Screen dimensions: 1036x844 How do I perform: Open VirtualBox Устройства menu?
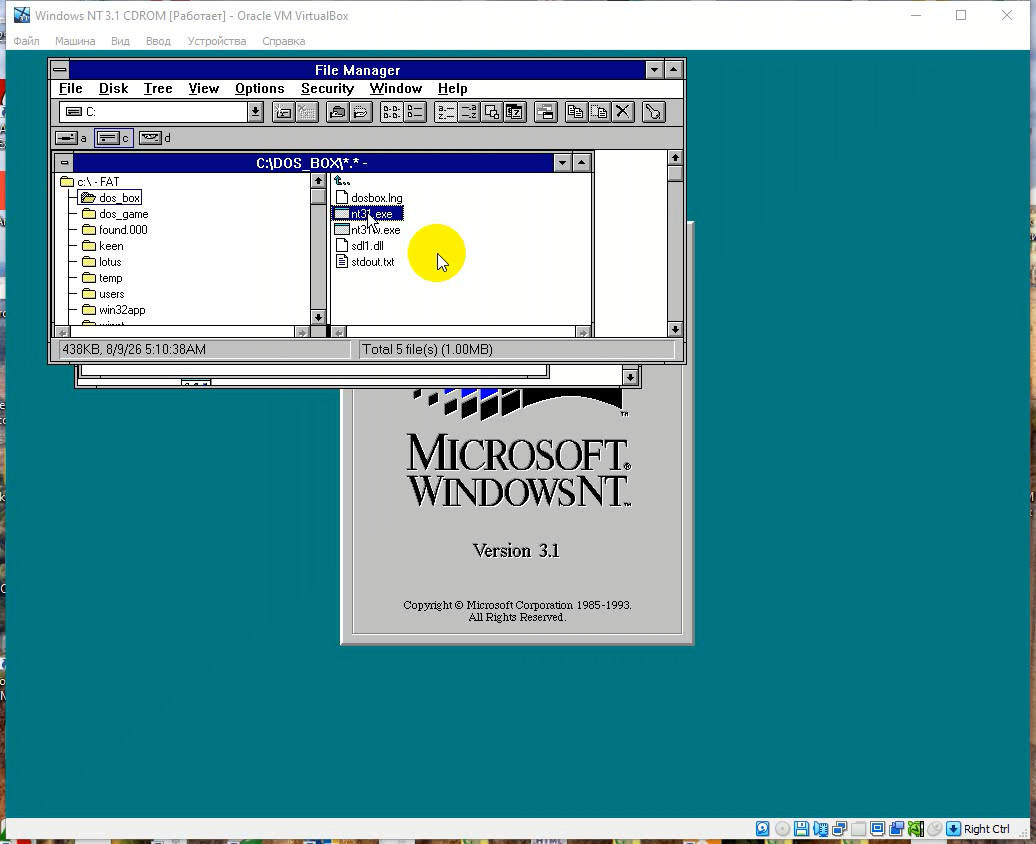click(217, 41)
